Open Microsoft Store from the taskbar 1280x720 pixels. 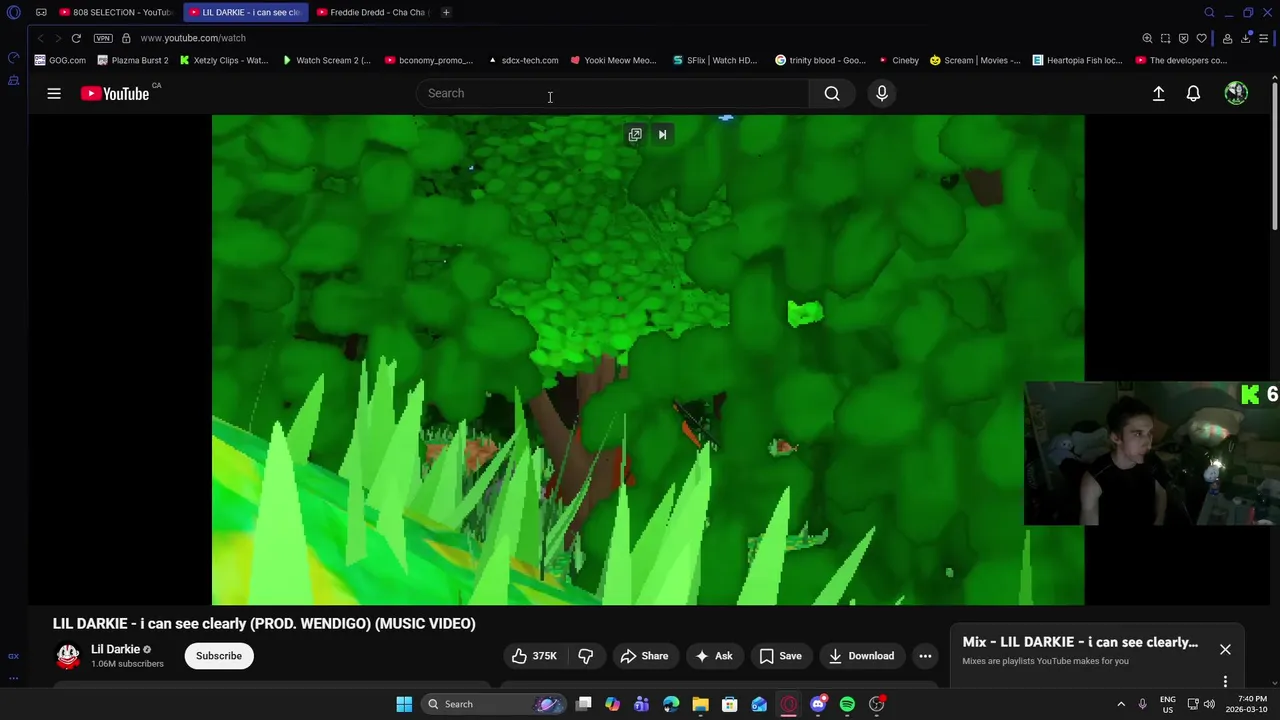730,704
